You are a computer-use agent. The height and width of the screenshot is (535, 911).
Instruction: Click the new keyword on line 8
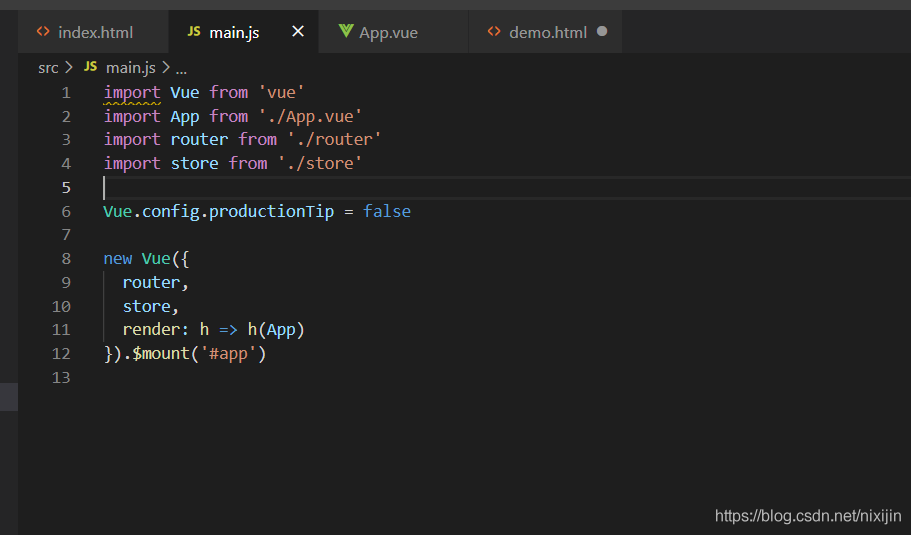[x=118, y=259]
